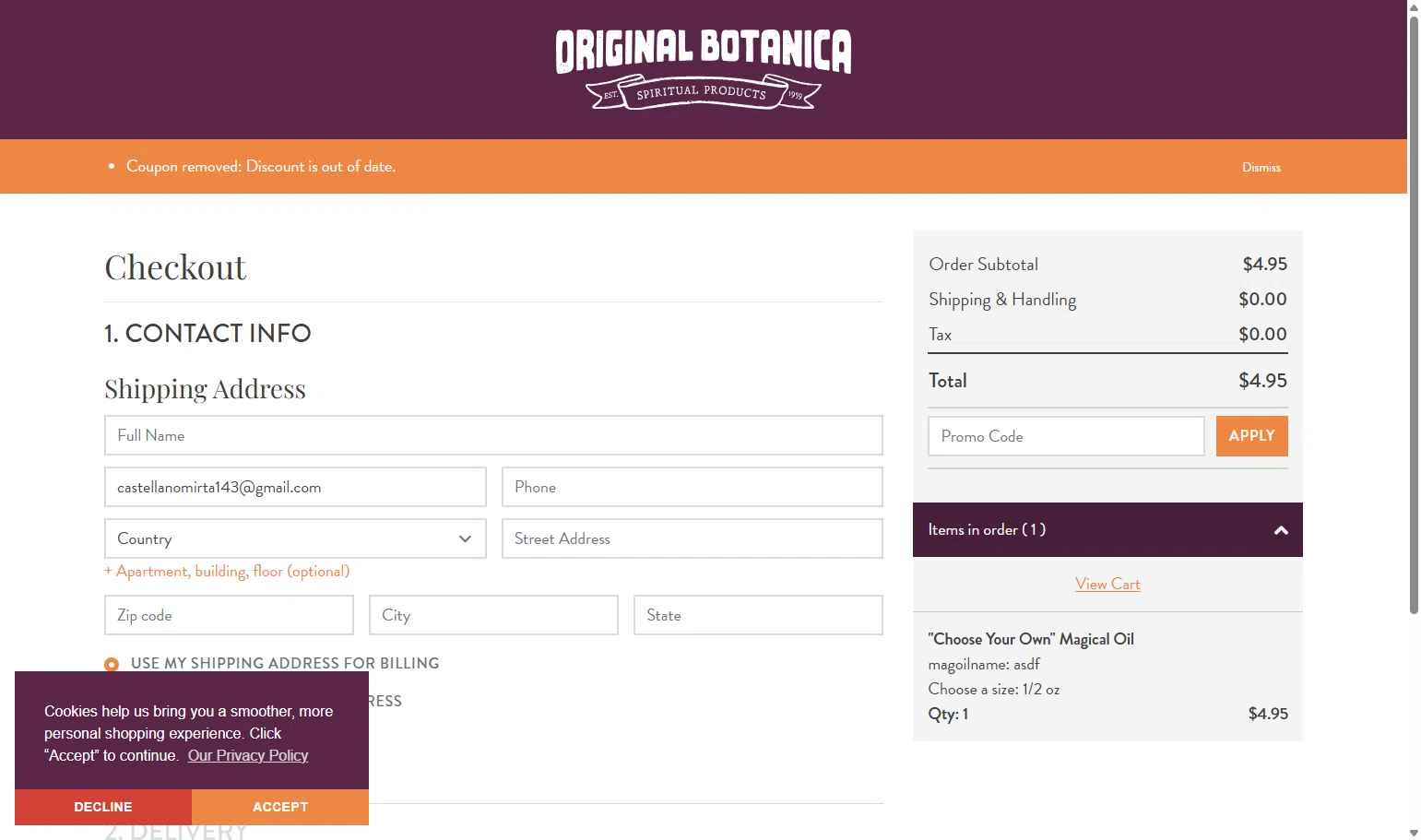Viewport: 1421px width, 840px height.
Task: Click the Street Address field
Action: [x=692, y=538]
